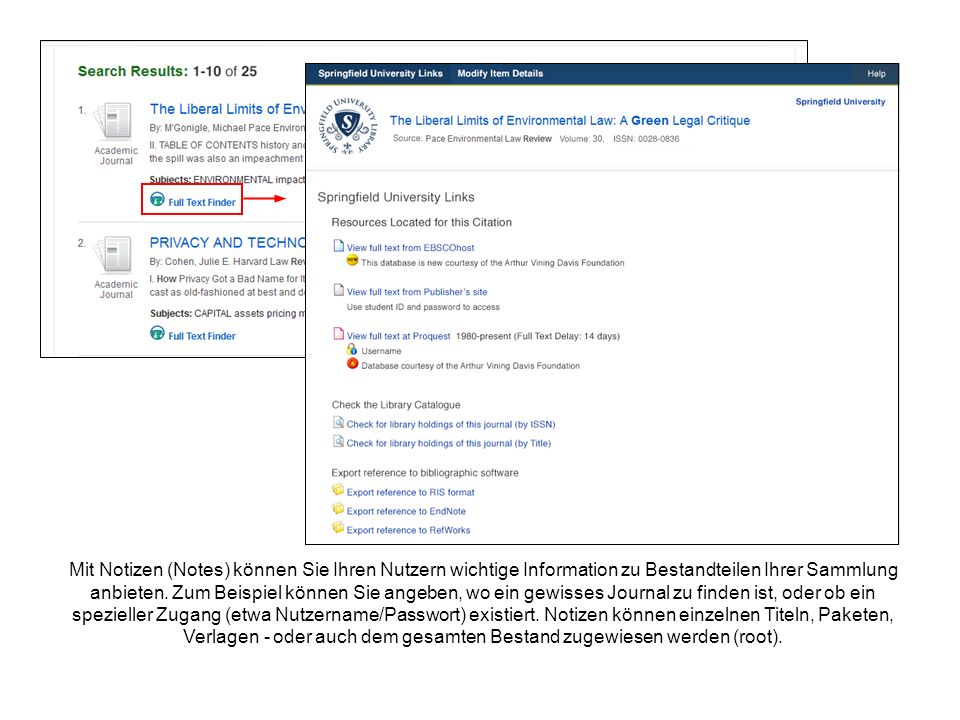Click 'Search Results: 1-10 of 25' heading
The image size is (960, 720).
click(x=167, y=72)
